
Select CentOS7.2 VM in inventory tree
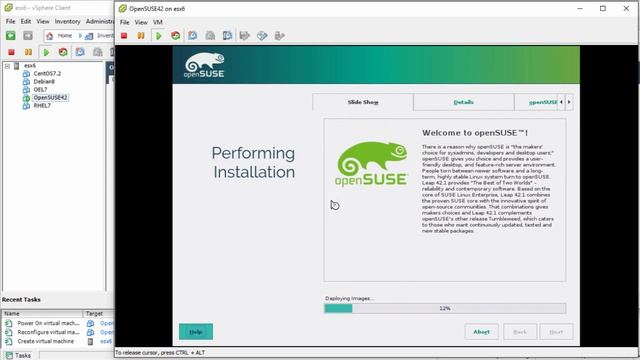point(47,73)
